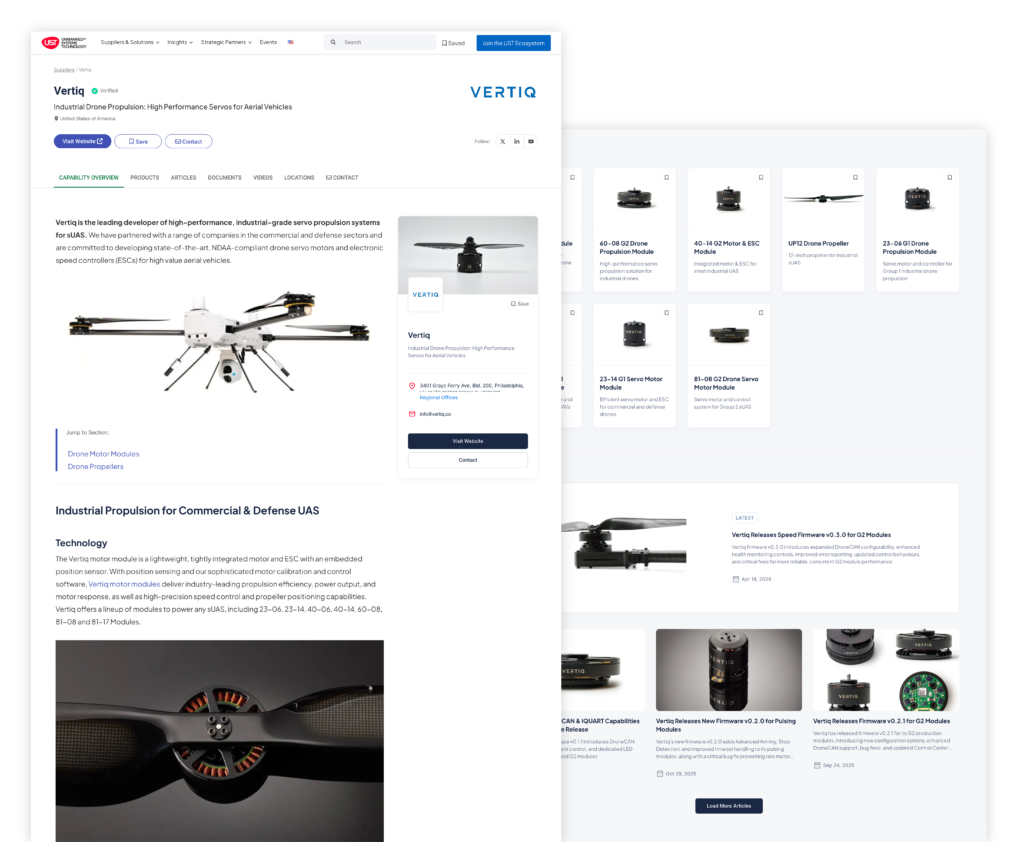Open the YouTube follow icon
Screen dimensions: 1024x842
point(531,141)
